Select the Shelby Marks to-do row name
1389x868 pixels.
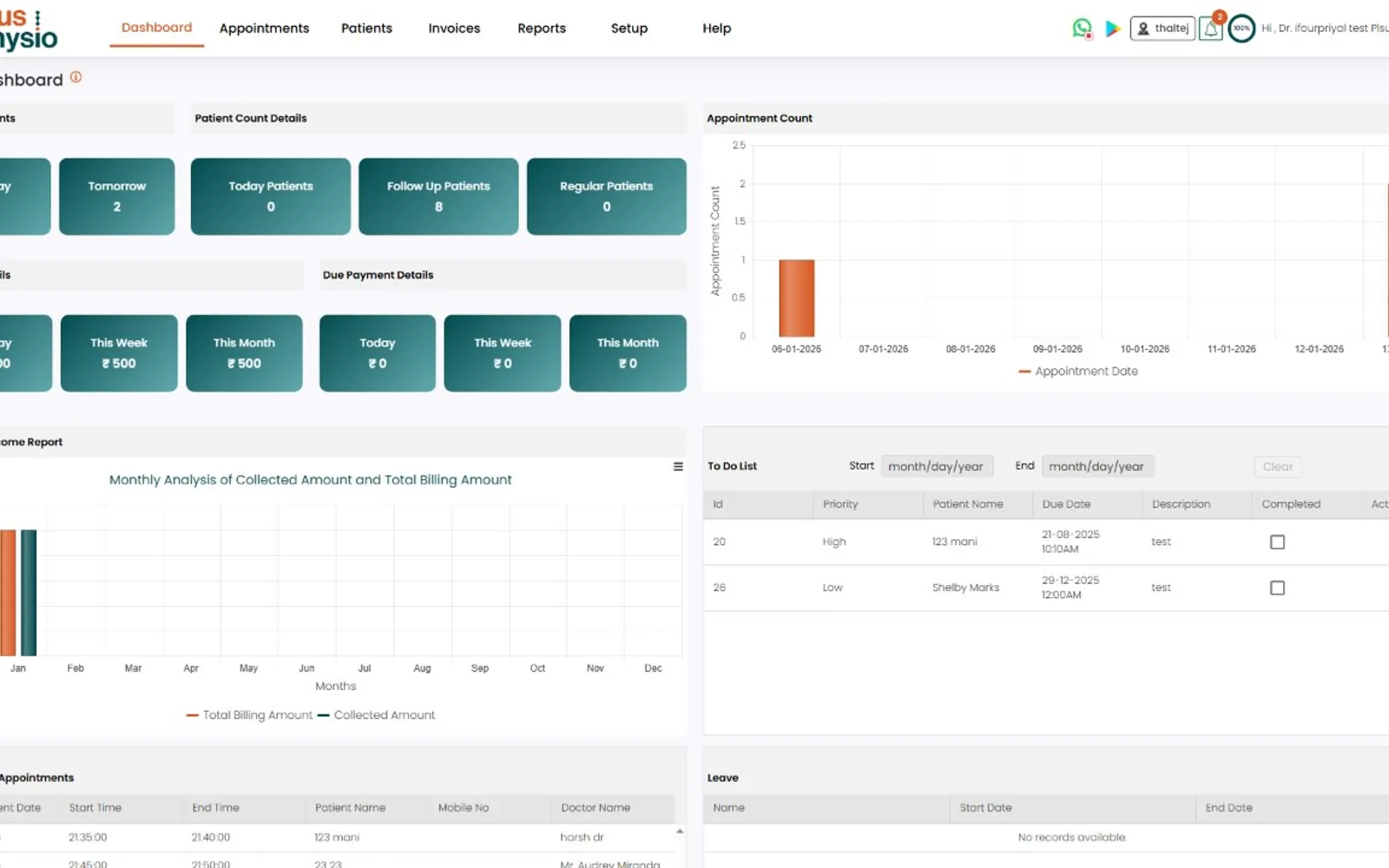(x=965, y=588)
